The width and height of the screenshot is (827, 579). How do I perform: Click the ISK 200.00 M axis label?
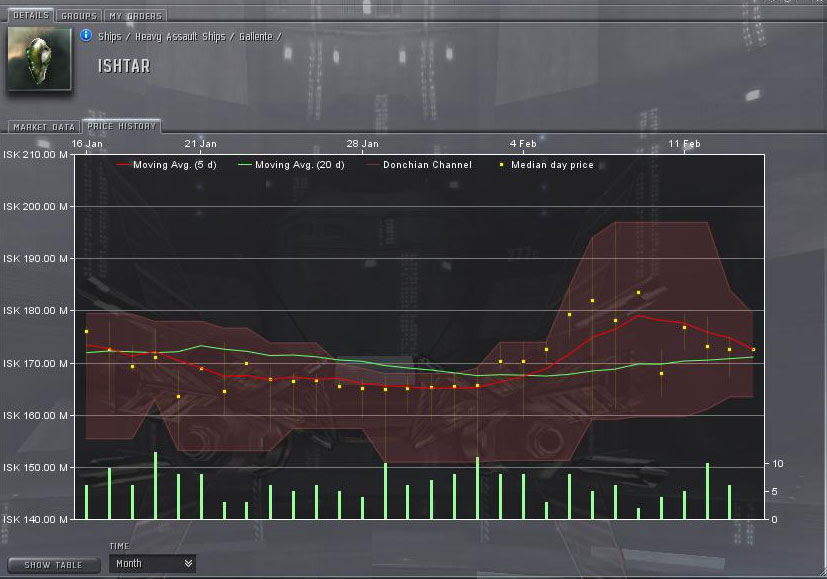click(35, 207)
